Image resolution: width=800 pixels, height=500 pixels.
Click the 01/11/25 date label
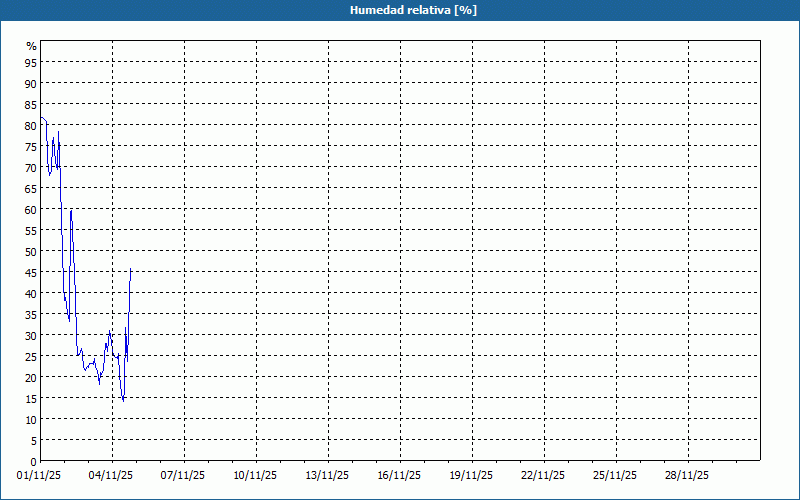39,476
